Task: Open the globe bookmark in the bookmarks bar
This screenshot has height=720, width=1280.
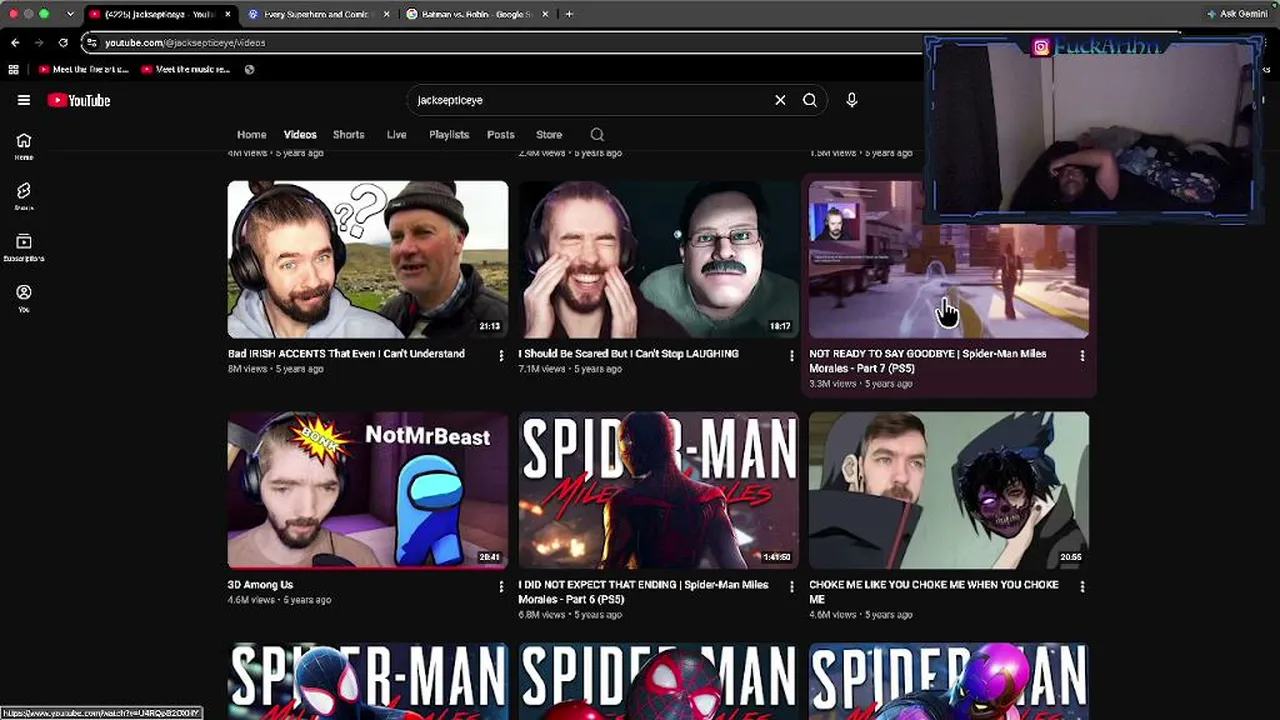Action: click(x=249, y=70)
